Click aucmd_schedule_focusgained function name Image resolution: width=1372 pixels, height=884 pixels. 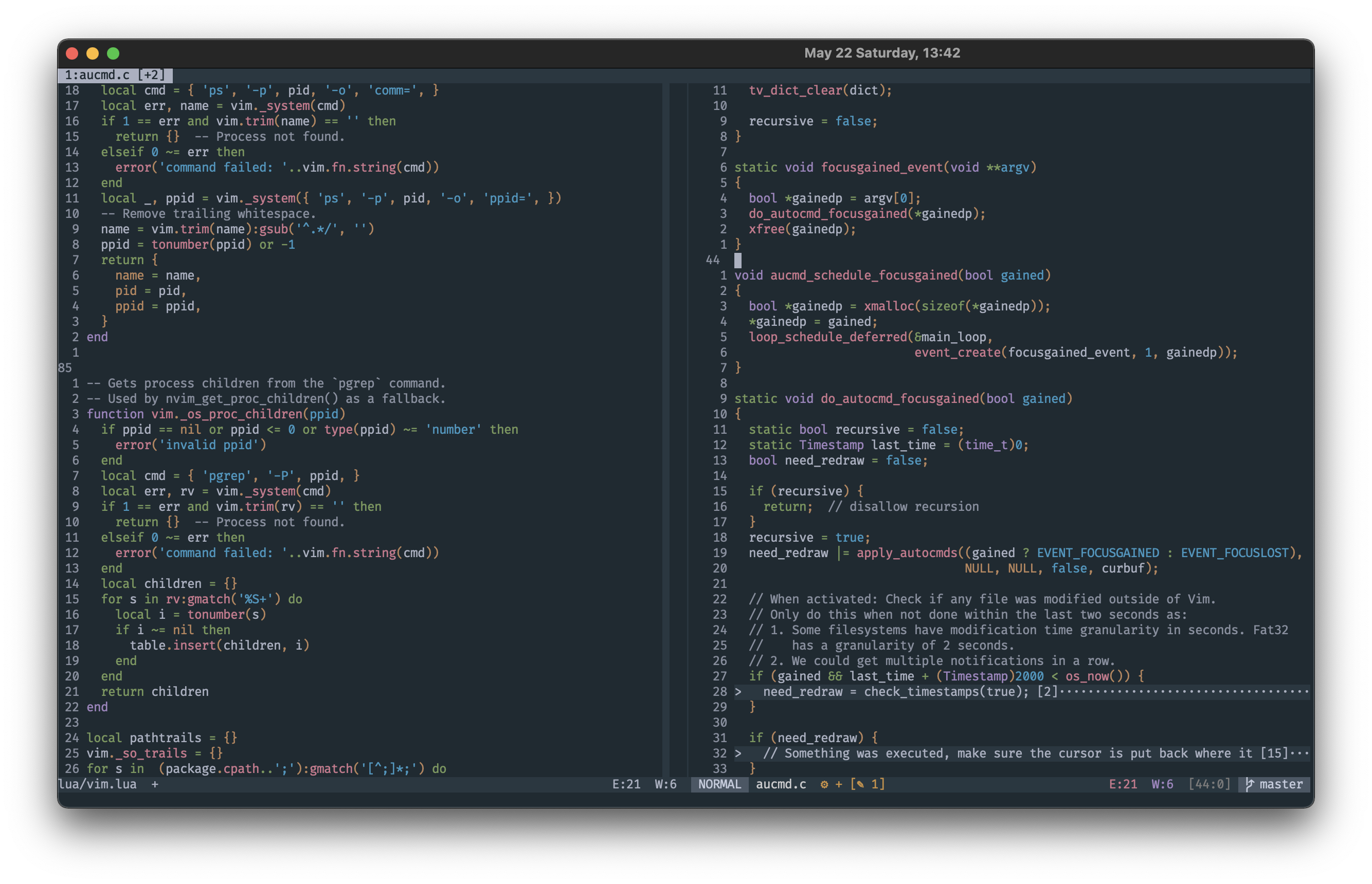tap(864, 275)
